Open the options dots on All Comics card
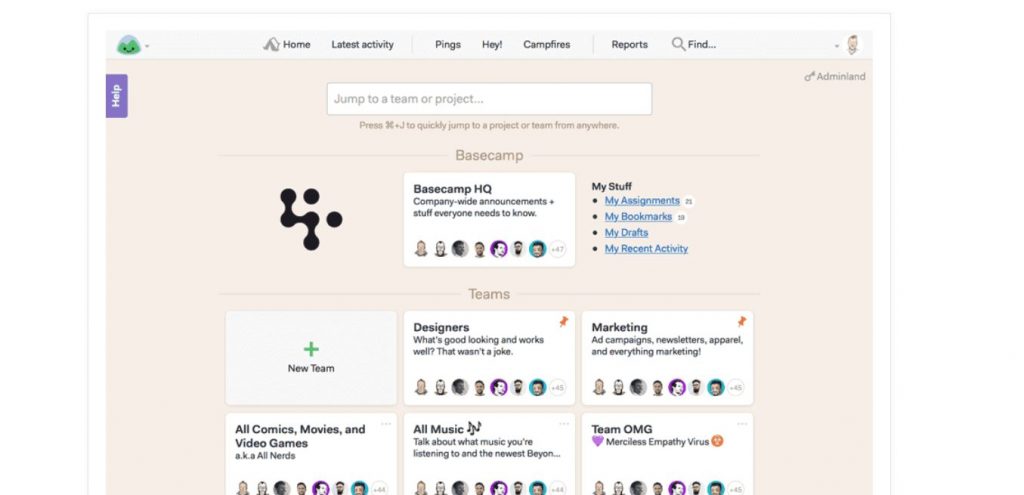The image size is (1024, 495). click(x=386, y=424)
